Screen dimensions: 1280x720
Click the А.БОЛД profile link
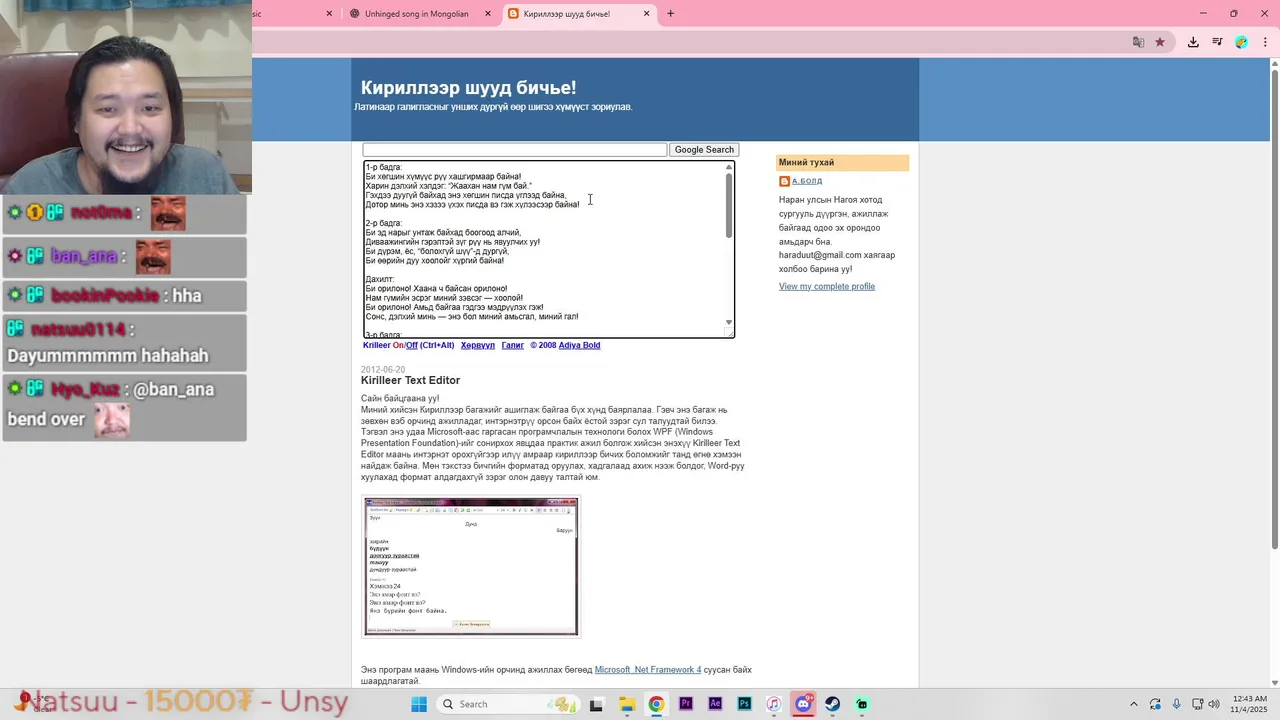point(807,181)
